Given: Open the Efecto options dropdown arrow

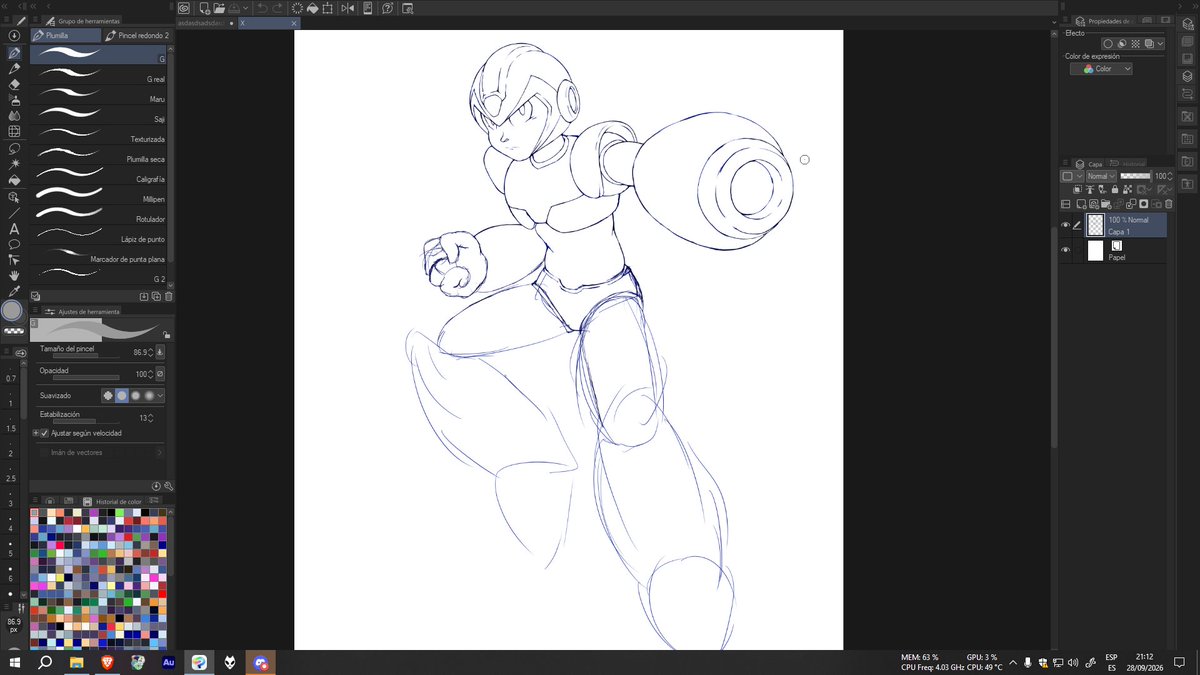Looking at the screenshot, I should click(x=1160, y=44).
